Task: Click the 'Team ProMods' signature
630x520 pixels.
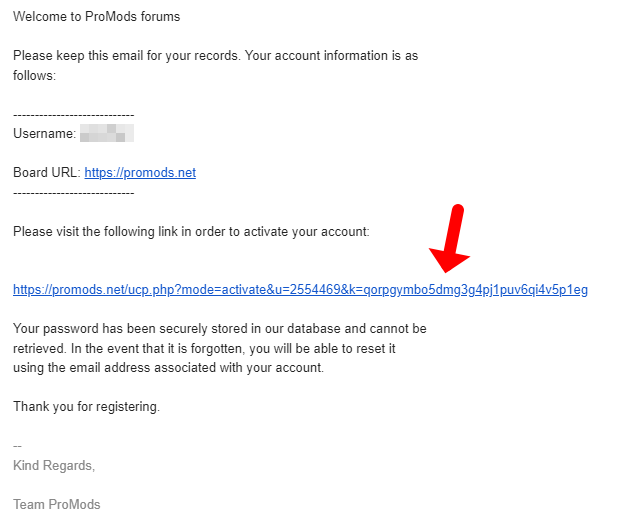Action: tap(57, 504)
